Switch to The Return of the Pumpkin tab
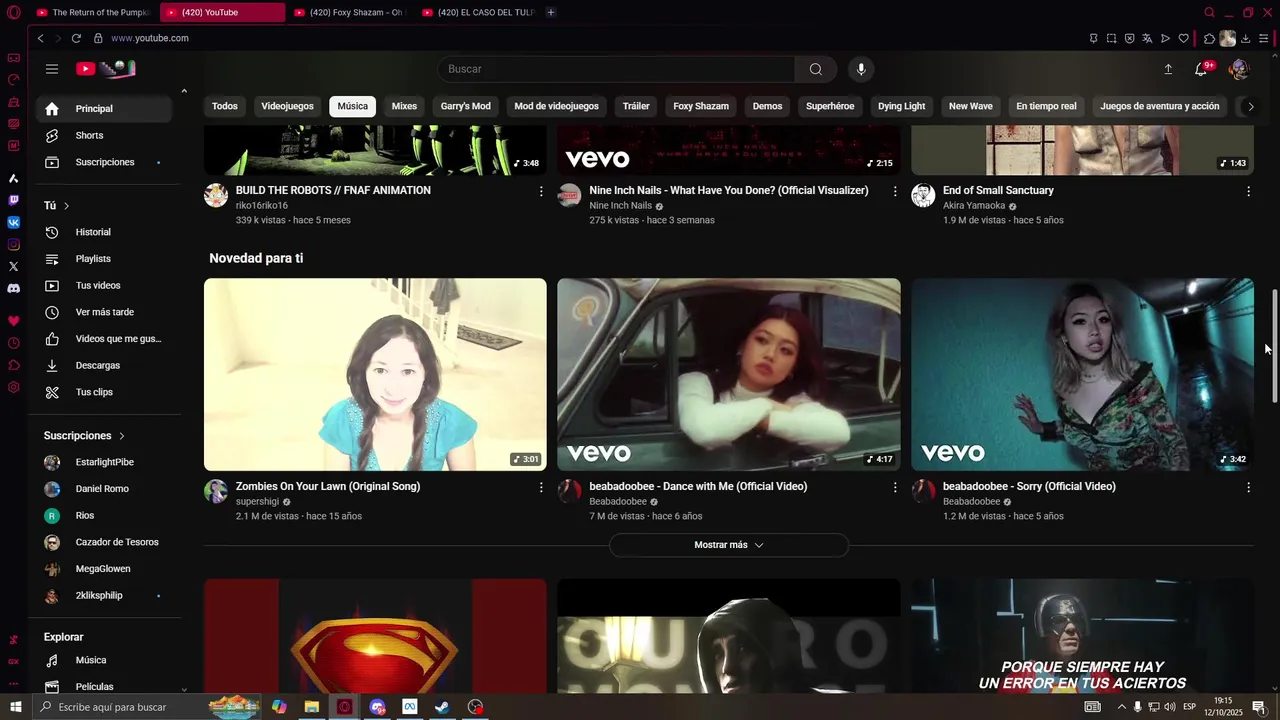The width and height of the screenshot is (1280, 720). pos(92,12)
